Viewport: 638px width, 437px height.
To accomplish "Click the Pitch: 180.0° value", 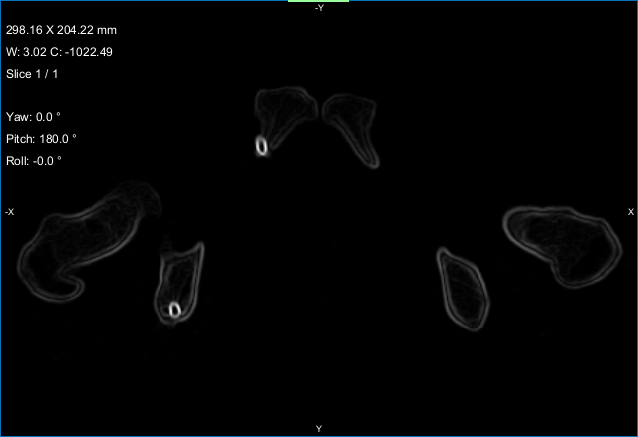I will [41, 139].
